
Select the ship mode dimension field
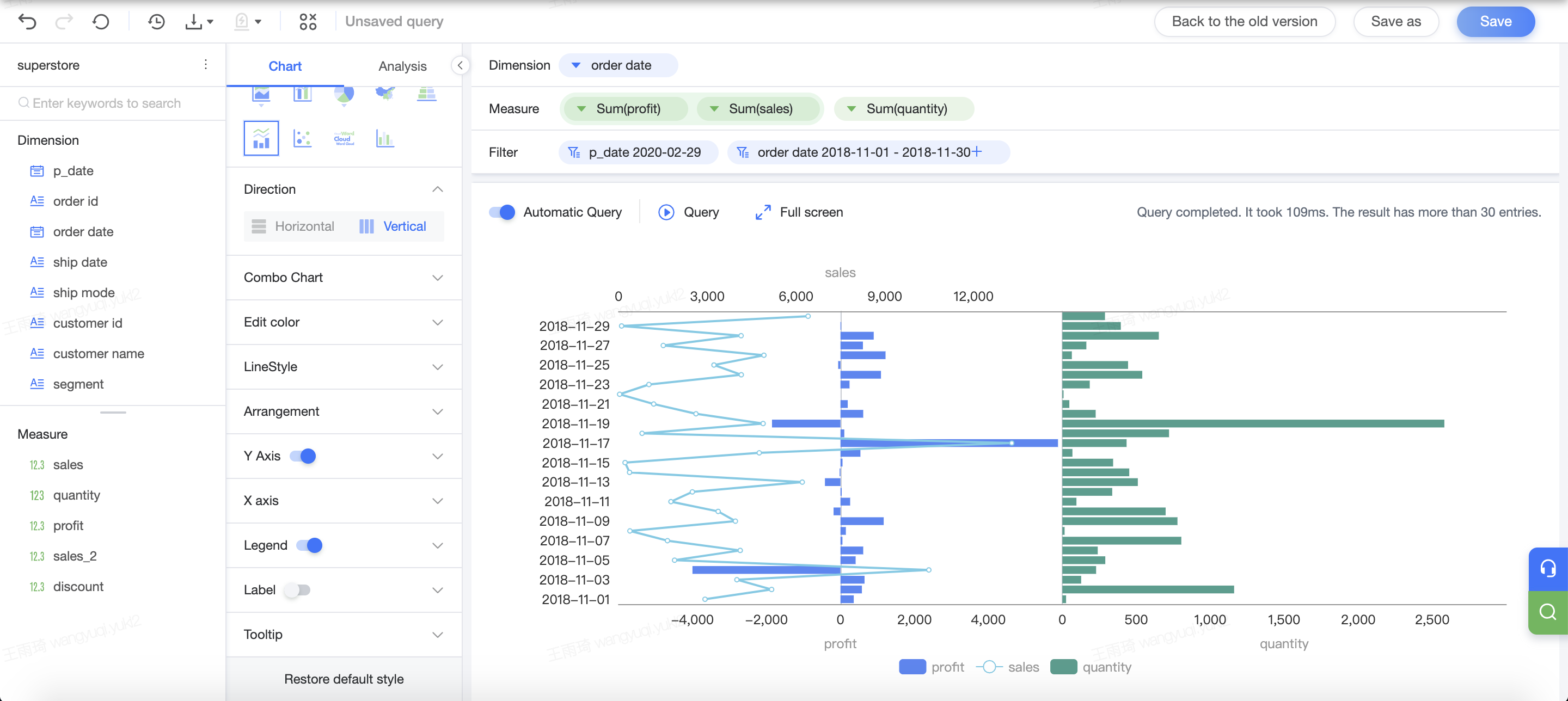[x=83, y=293]
